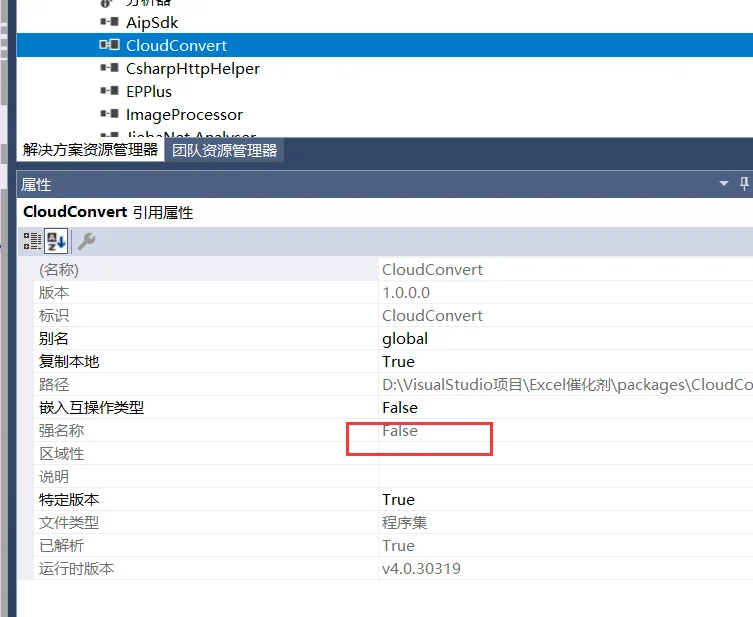Click the 路径 value D:\VisualStudio项目
Screen dimensions: 753x617
pos(567,385)
